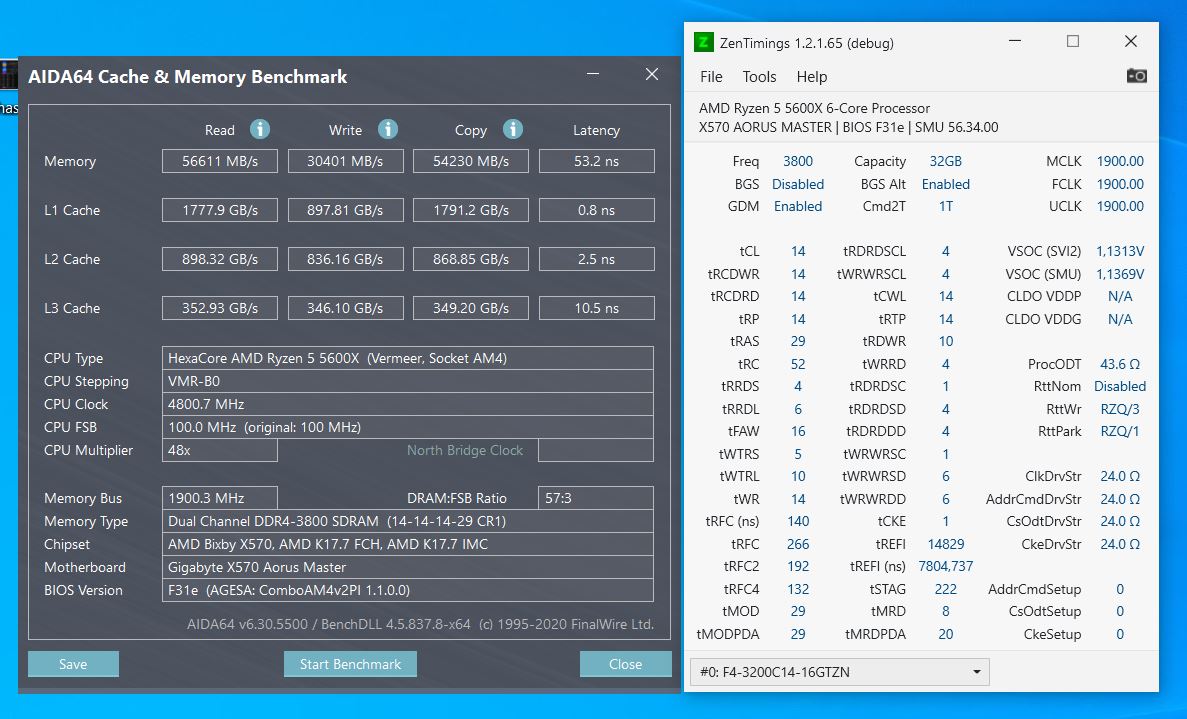Click L1 Cache Write value 897.81 GB/s
The width and height of the screenshot is (1187, 719).
(x=345, y=210)
